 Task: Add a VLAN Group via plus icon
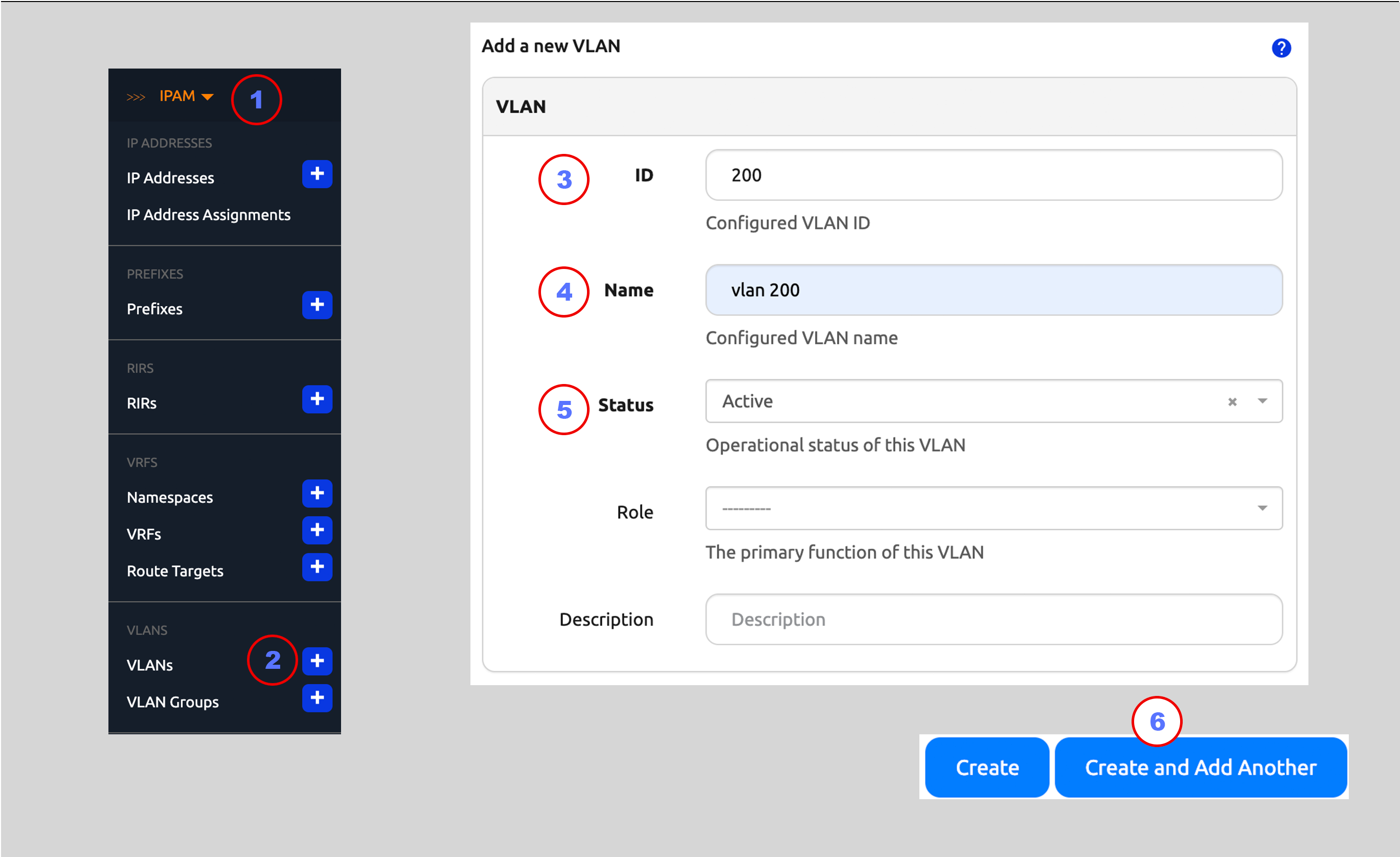(317, 698)
